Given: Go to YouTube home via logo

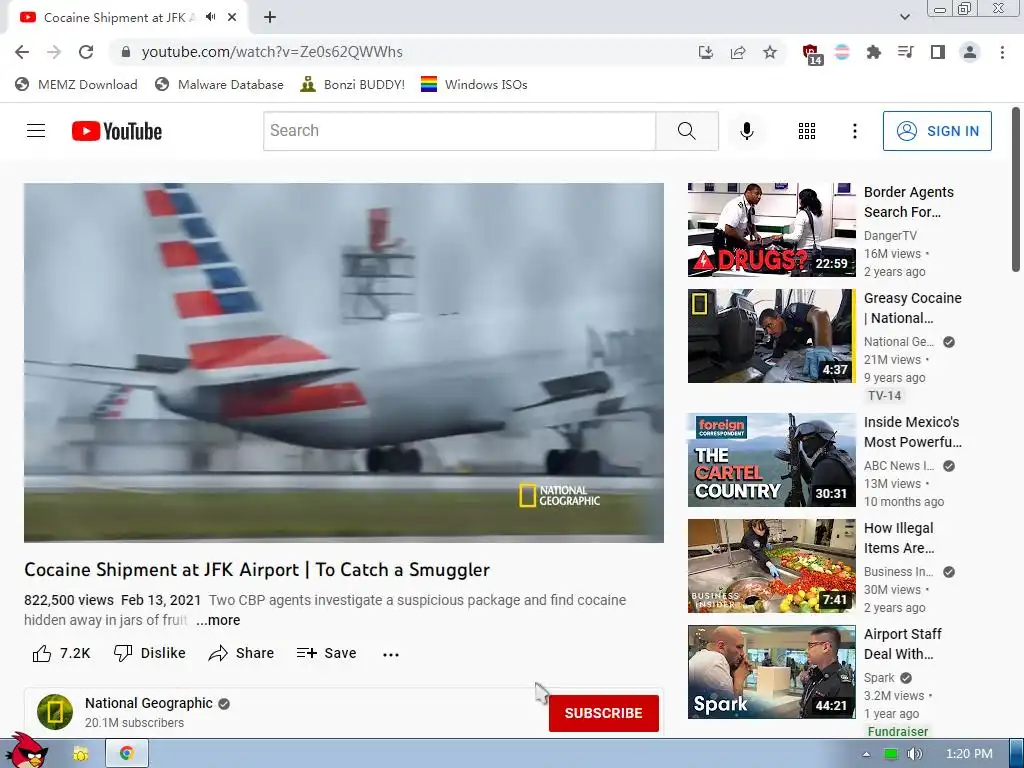Looking at the screenshot, I should 117,131.
